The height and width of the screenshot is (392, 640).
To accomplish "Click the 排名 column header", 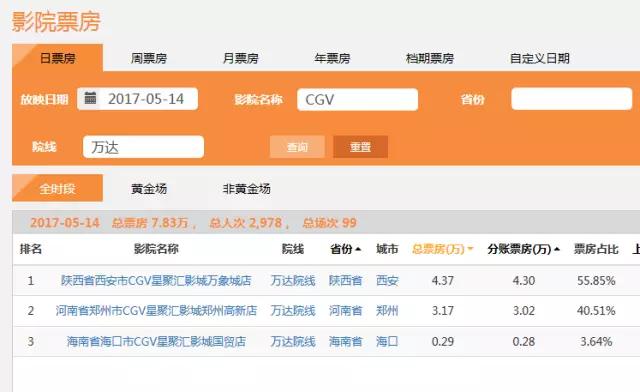I will [x=31, y=249].
